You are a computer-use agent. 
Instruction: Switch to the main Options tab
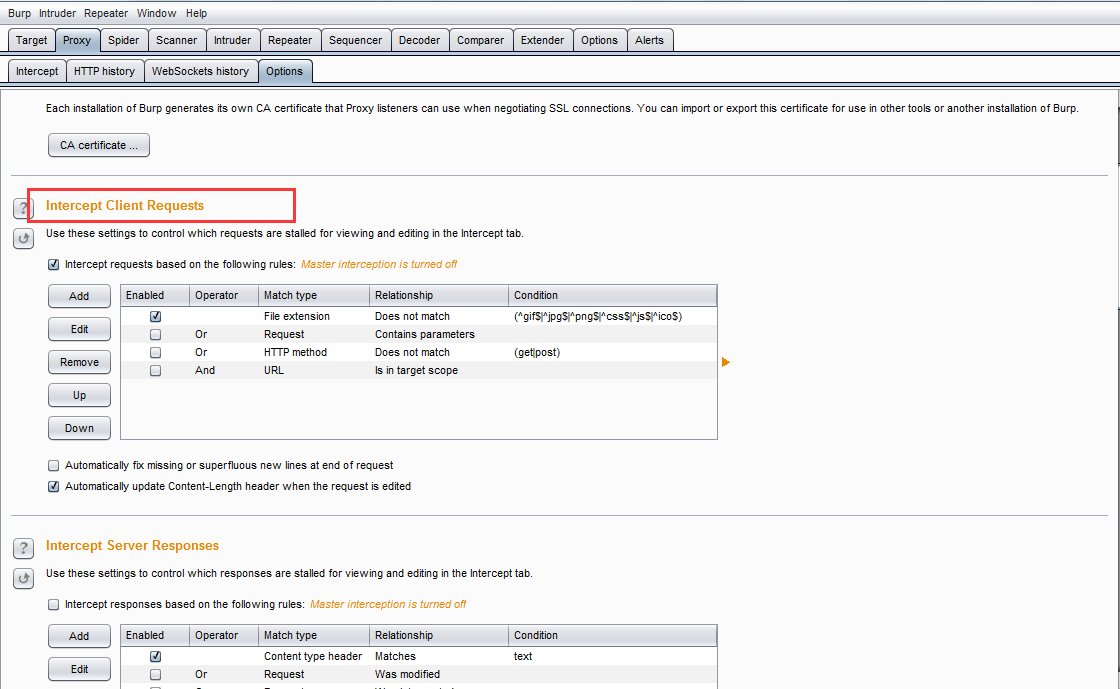599,40
